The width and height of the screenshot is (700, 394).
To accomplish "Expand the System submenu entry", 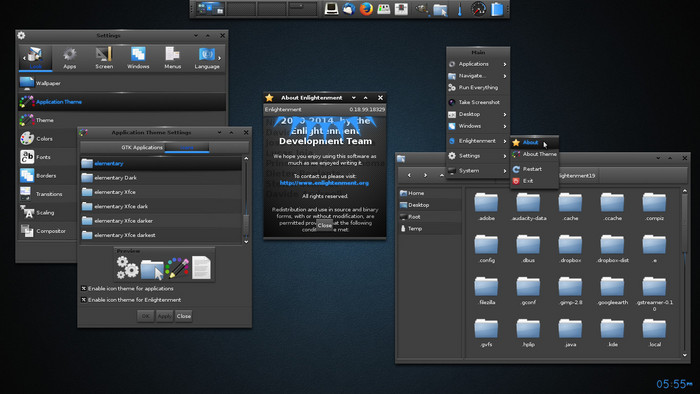I will [x=478, y=171].
